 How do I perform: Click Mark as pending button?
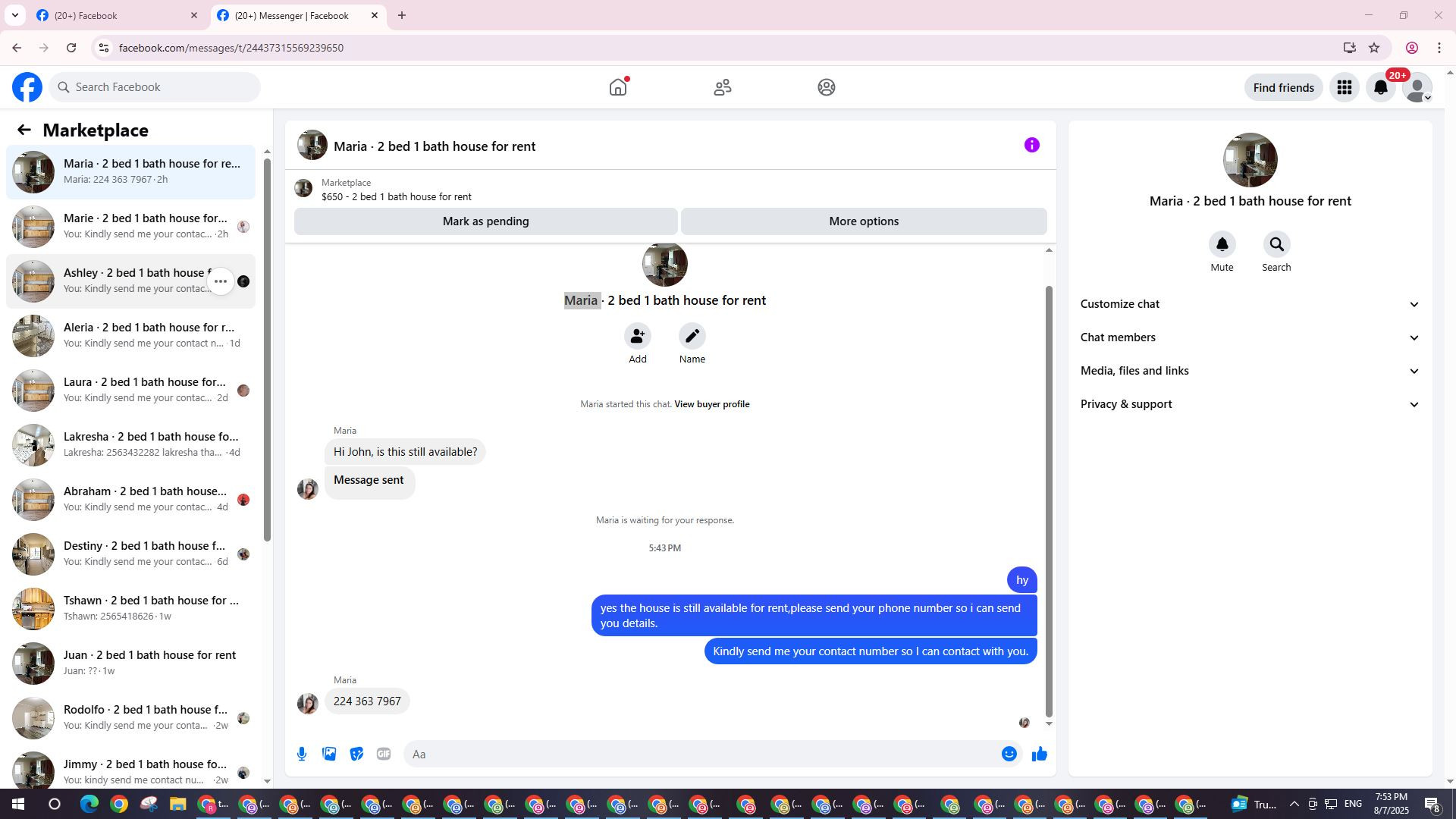pyautogui.click(x=485, y=221)
